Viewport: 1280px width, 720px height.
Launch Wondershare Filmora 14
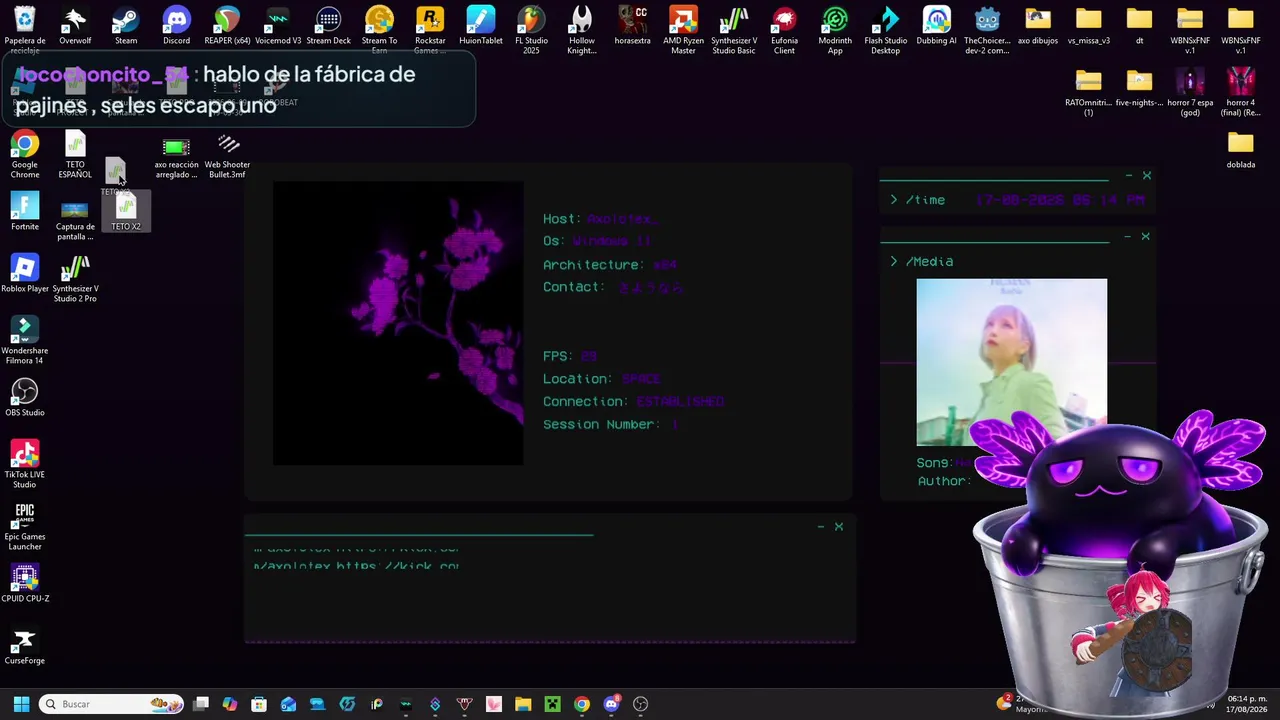(25, 340)
